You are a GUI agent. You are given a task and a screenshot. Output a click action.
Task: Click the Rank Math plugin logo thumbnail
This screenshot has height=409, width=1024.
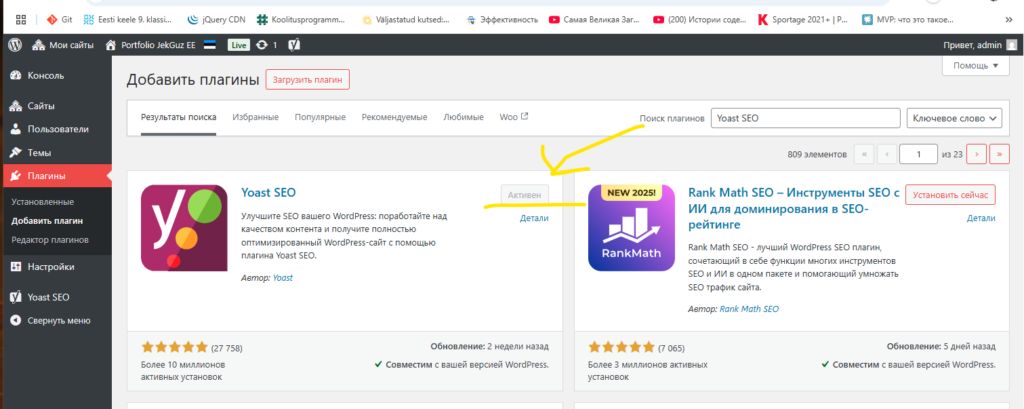632,227
